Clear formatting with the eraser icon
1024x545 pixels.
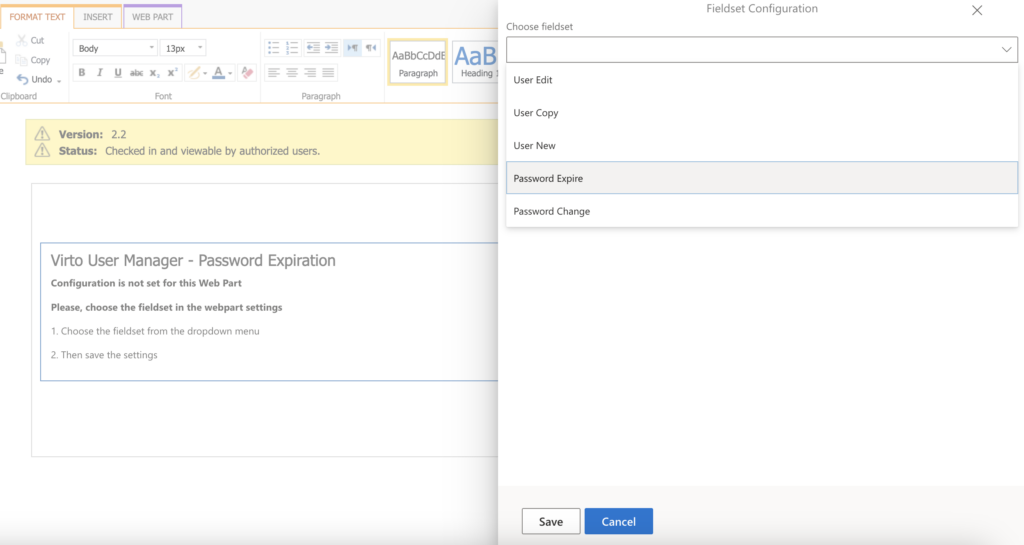click(247, 73)
